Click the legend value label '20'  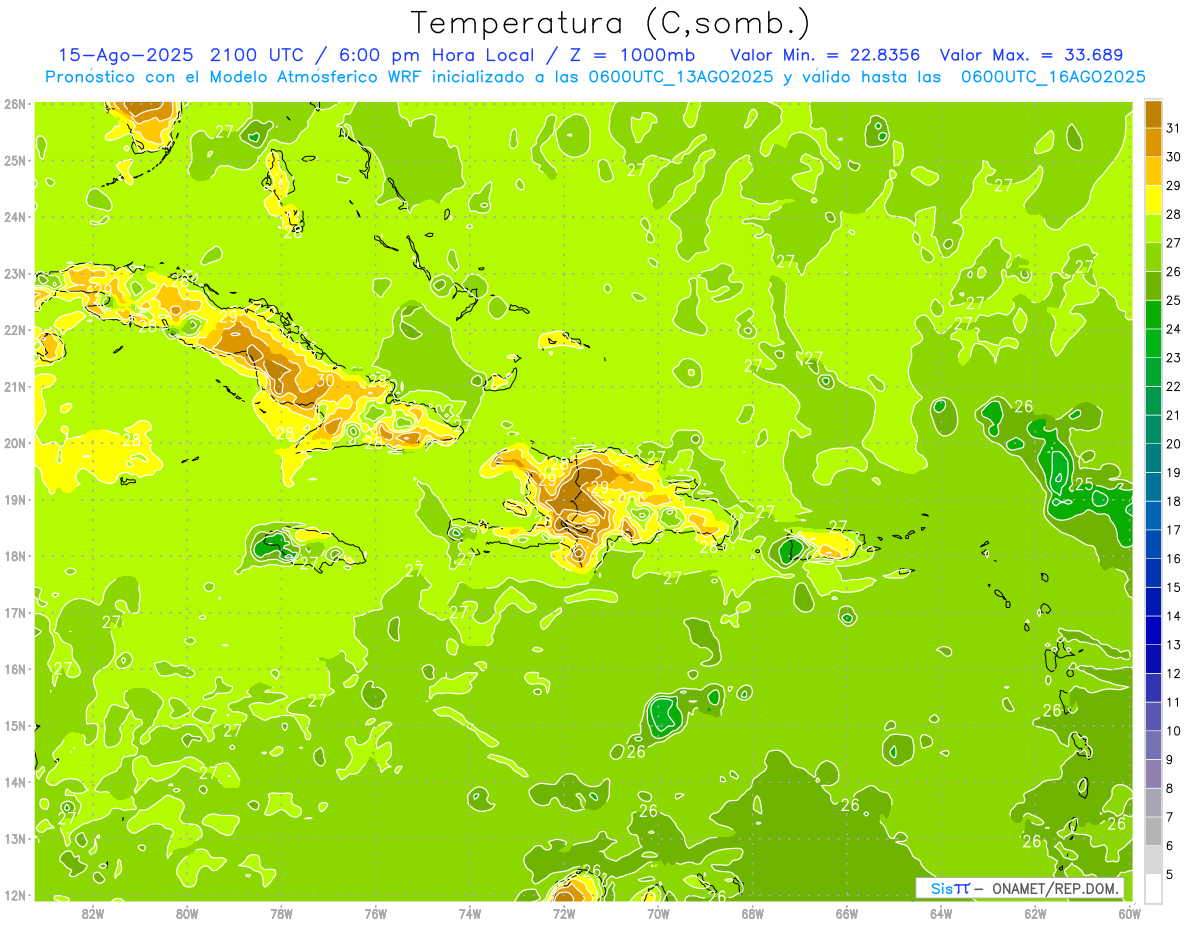pyautogui.click(x=1173, y=444)
